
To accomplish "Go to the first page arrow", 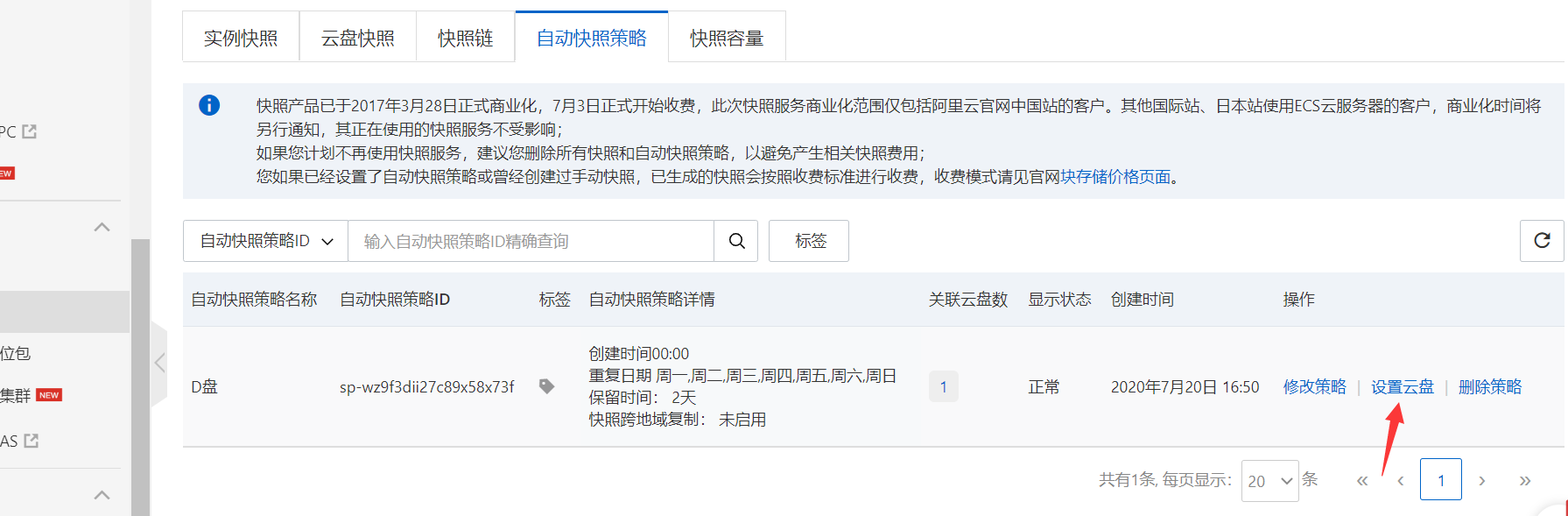I will pyautogui.click(x=1361, y=480).
